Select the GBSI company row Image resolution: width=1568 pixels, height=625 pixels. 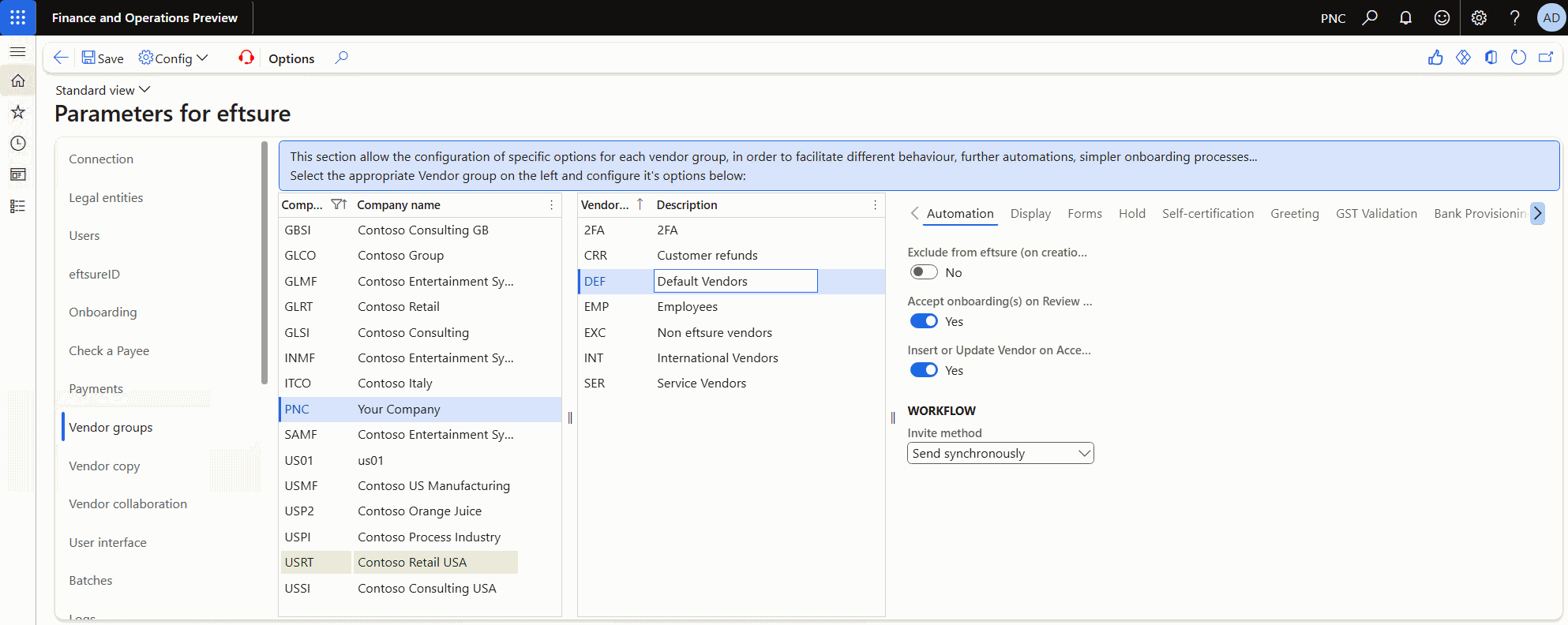click(x=420, y=230)
